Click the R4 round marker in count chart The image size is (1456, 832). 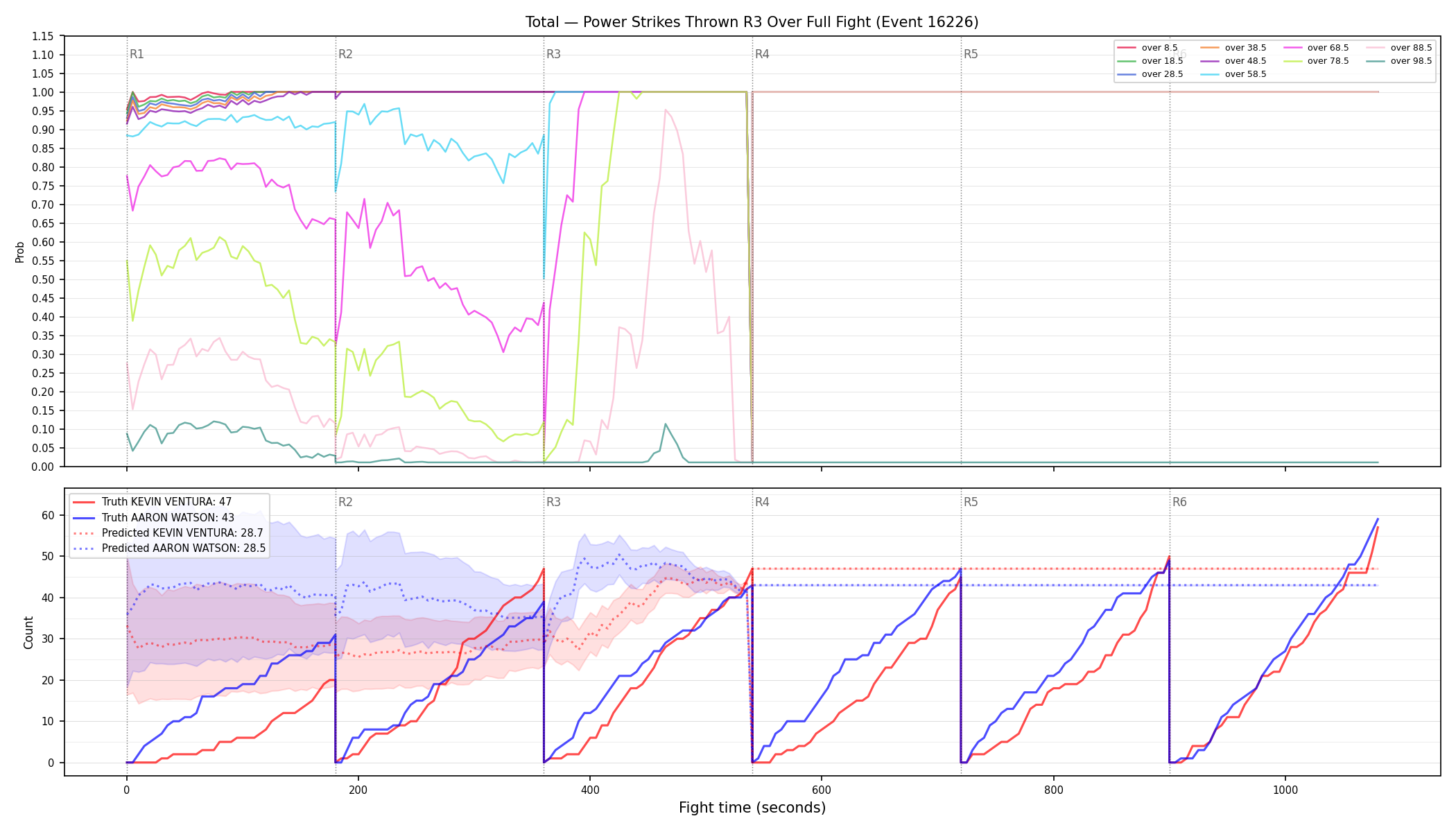pos(762,502)
